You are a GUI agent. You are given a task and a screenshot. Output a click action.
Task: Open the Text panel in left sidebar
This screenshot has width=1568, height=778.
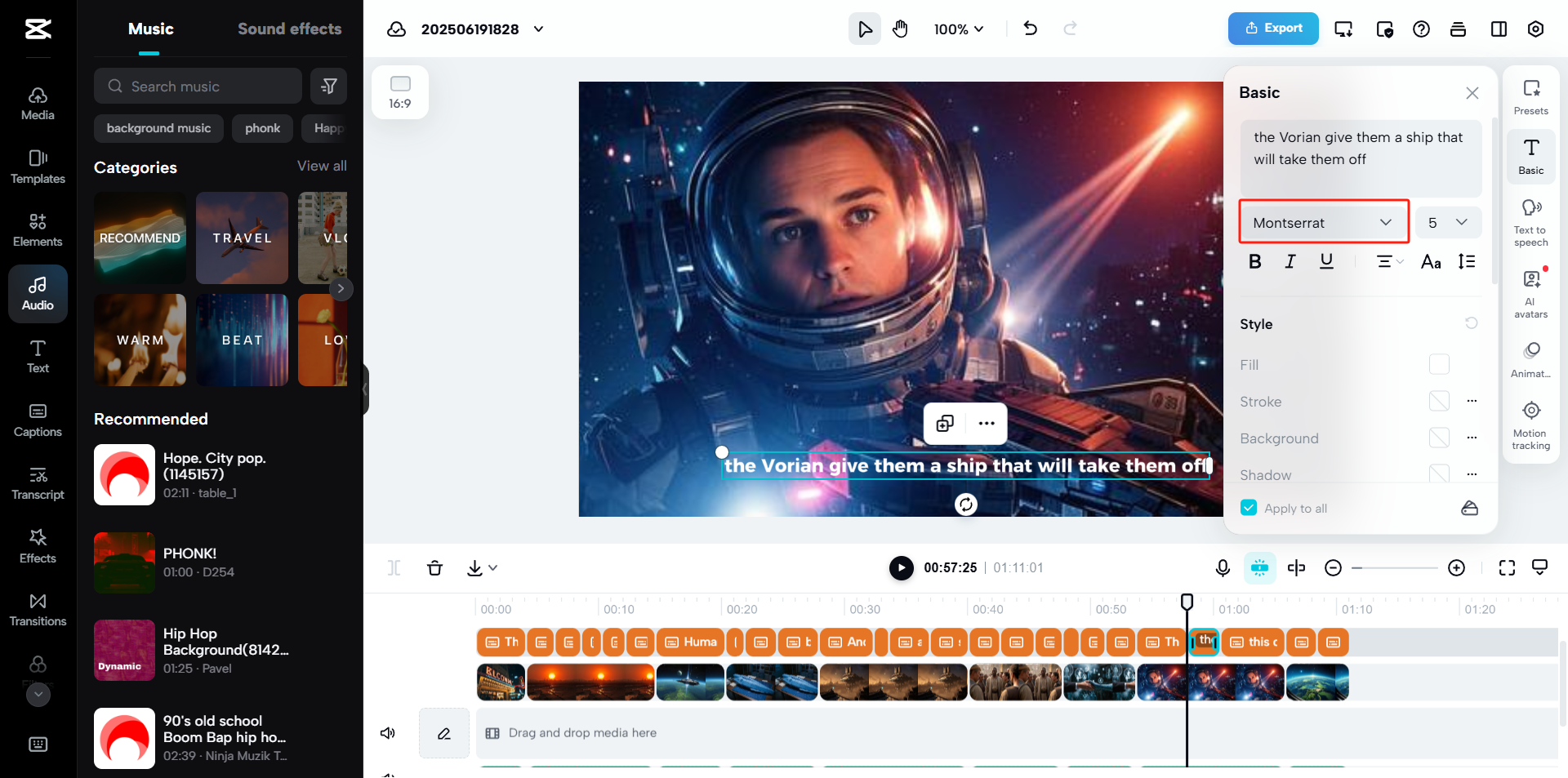click(38, 357)
